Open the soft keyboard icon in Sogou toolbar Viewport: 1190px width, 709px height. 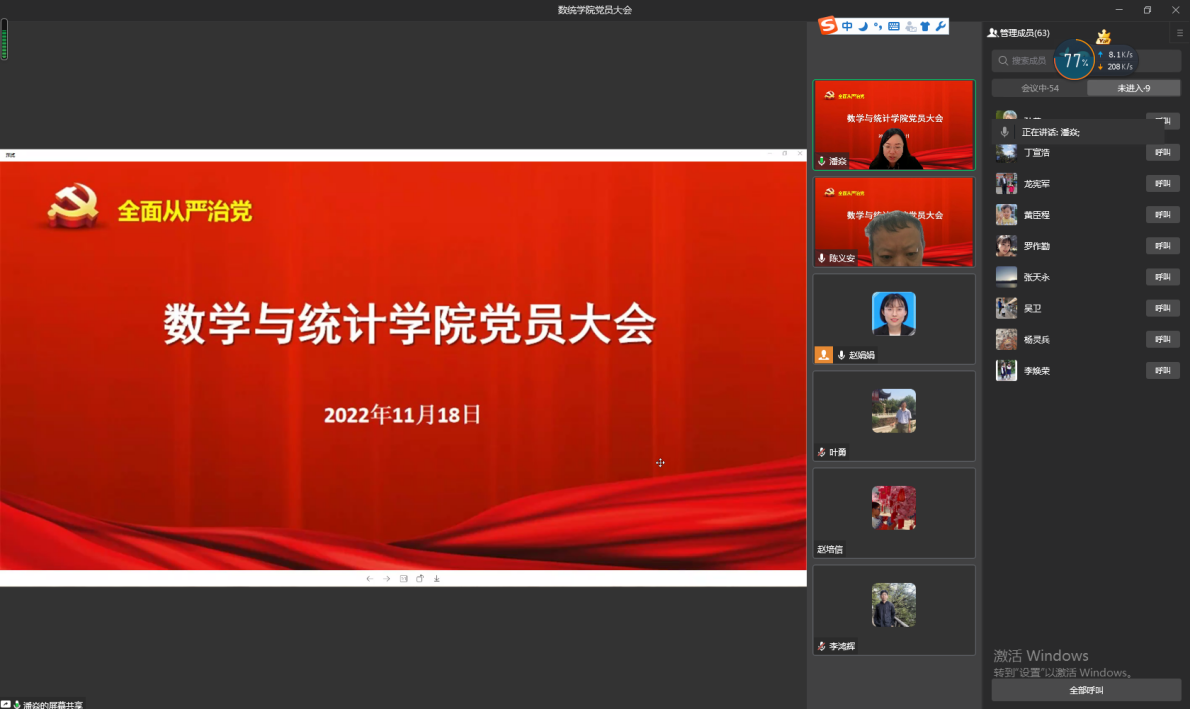(894, 26)
